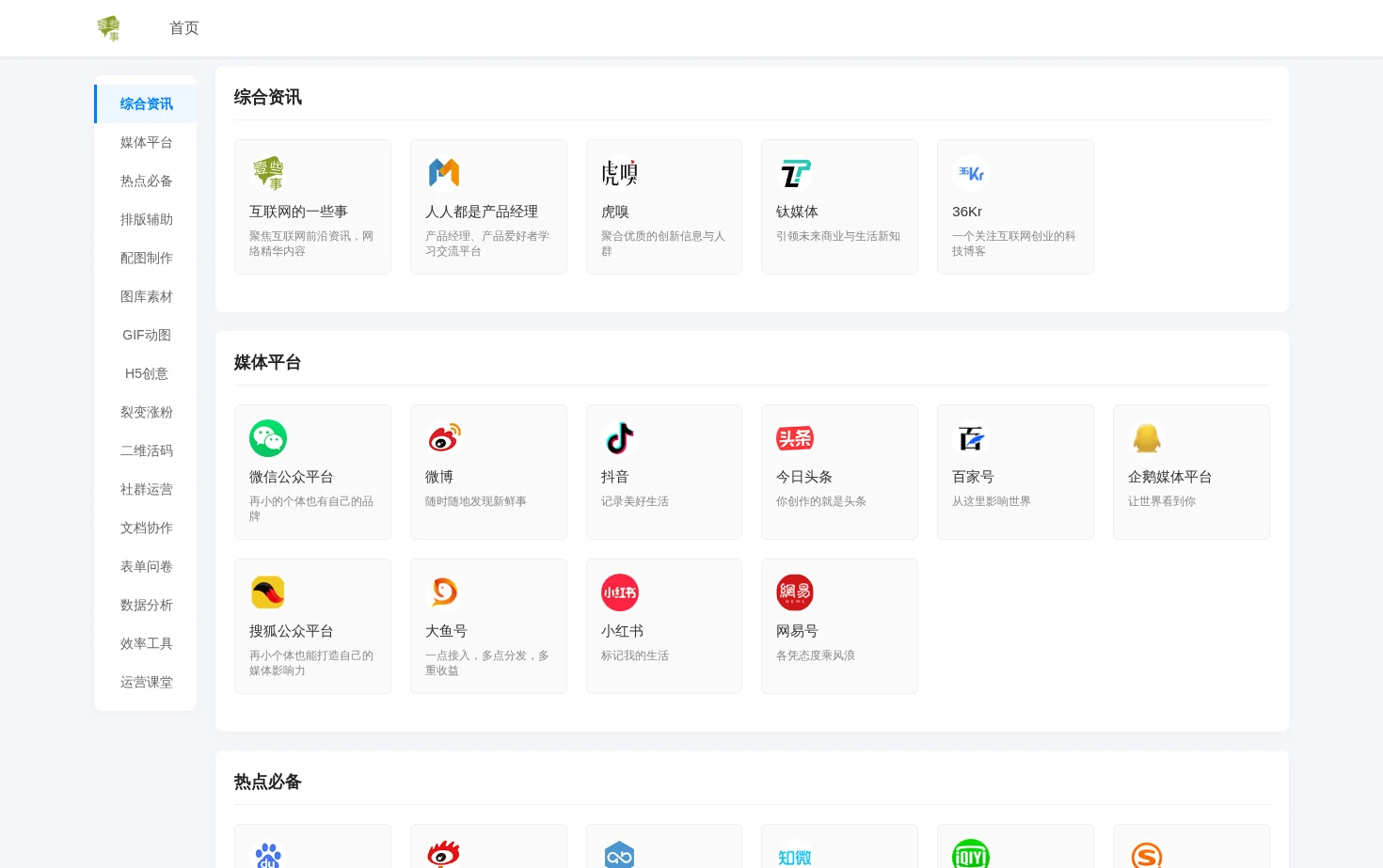Click the WeChat 微信公众平台 icon
Screen dimensions: 1383x868
[268, 438]
